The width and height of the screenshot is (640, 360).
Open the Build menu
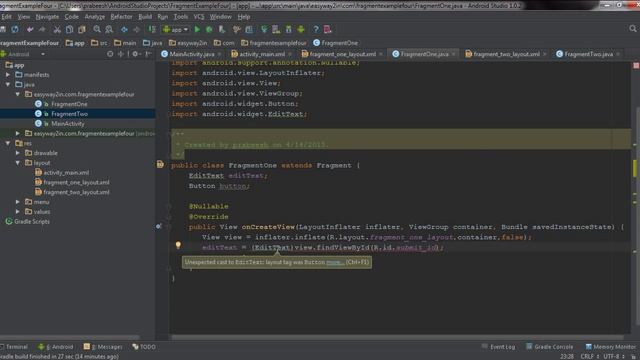(145, 17)
